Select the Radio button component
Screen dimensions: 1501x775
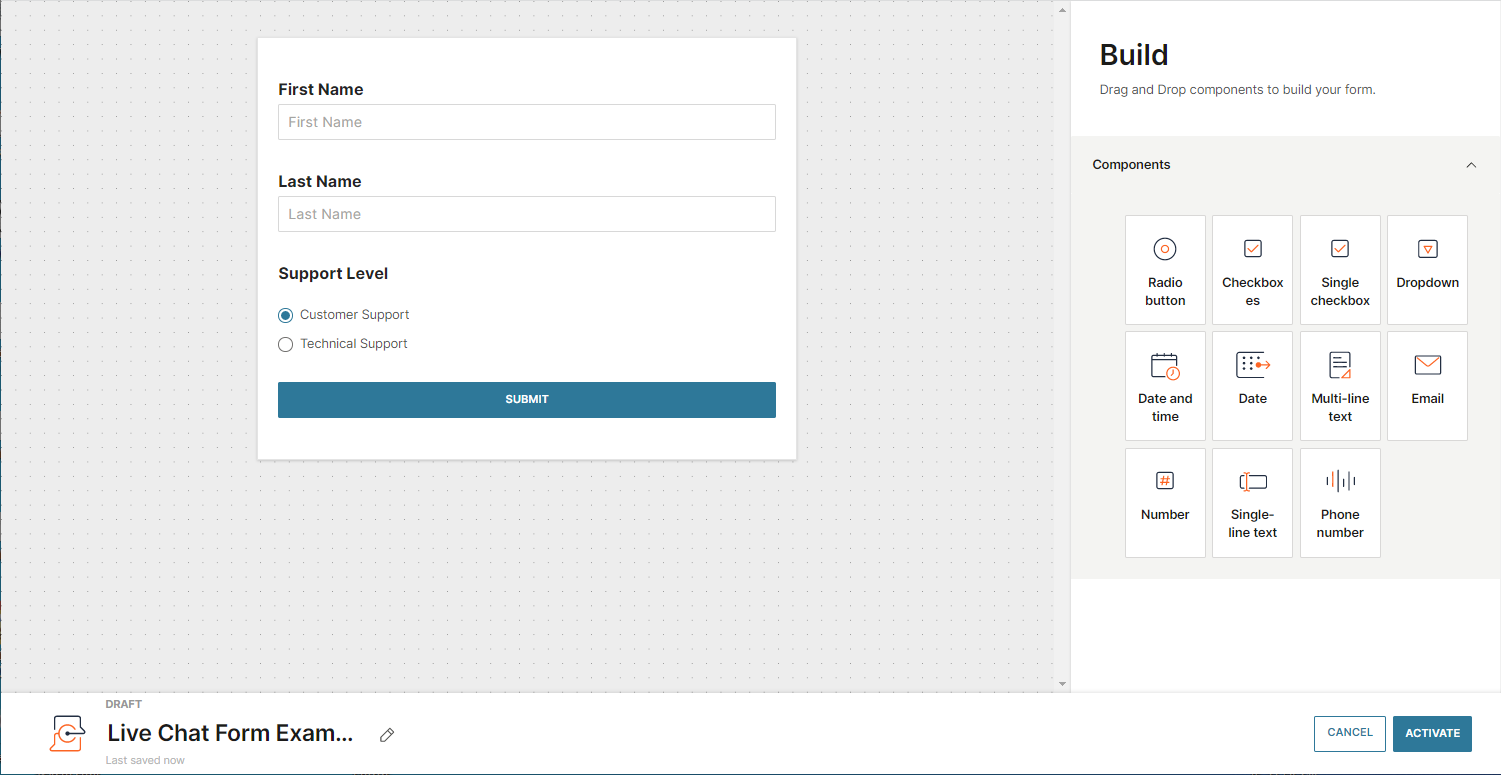[1165, 270]
